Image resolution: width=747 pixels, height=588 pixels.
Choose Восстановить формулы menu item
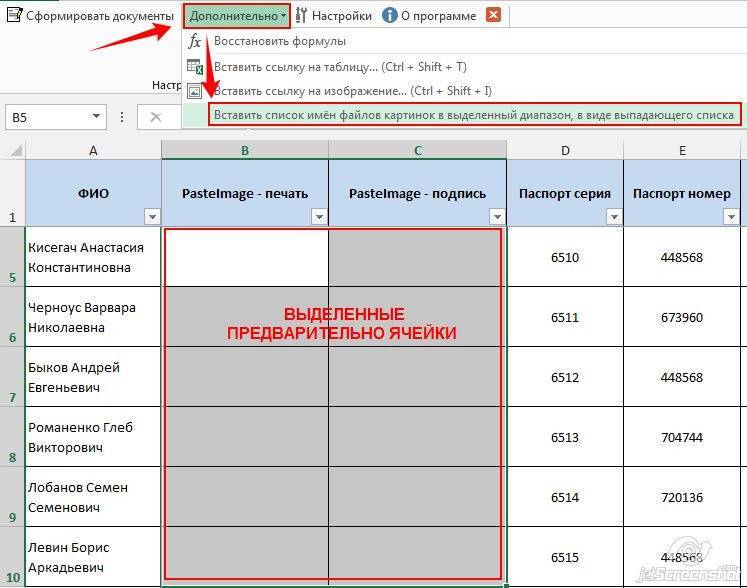(x=280, y=41)
